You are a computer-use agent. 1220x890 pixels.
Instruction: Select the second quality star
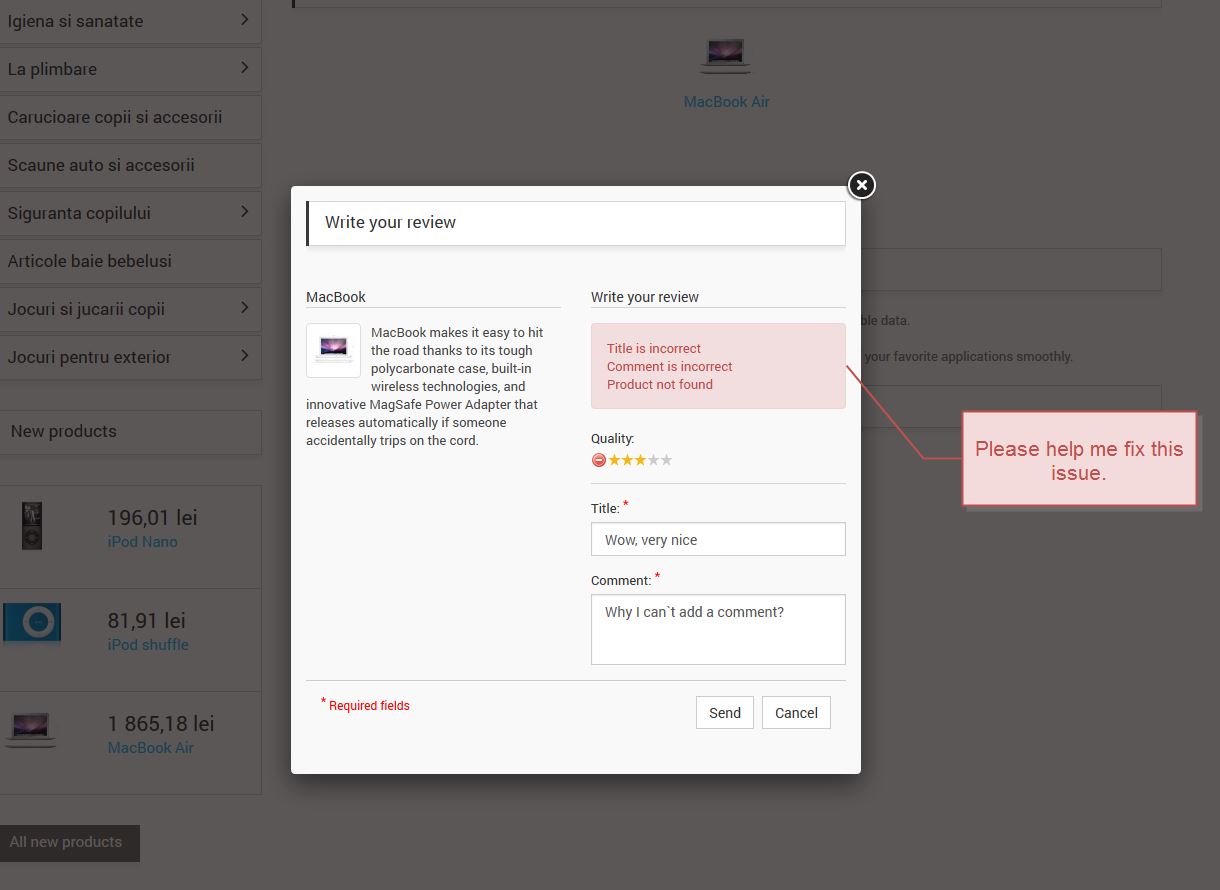click(628, 460)
